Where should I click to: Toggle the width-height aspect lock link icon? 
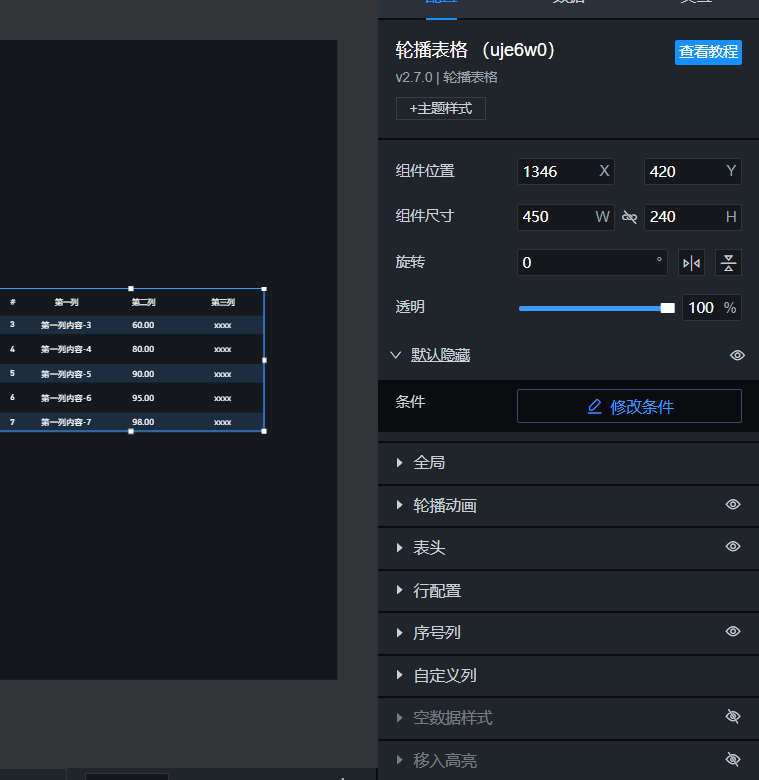click(x=629, y=217)
